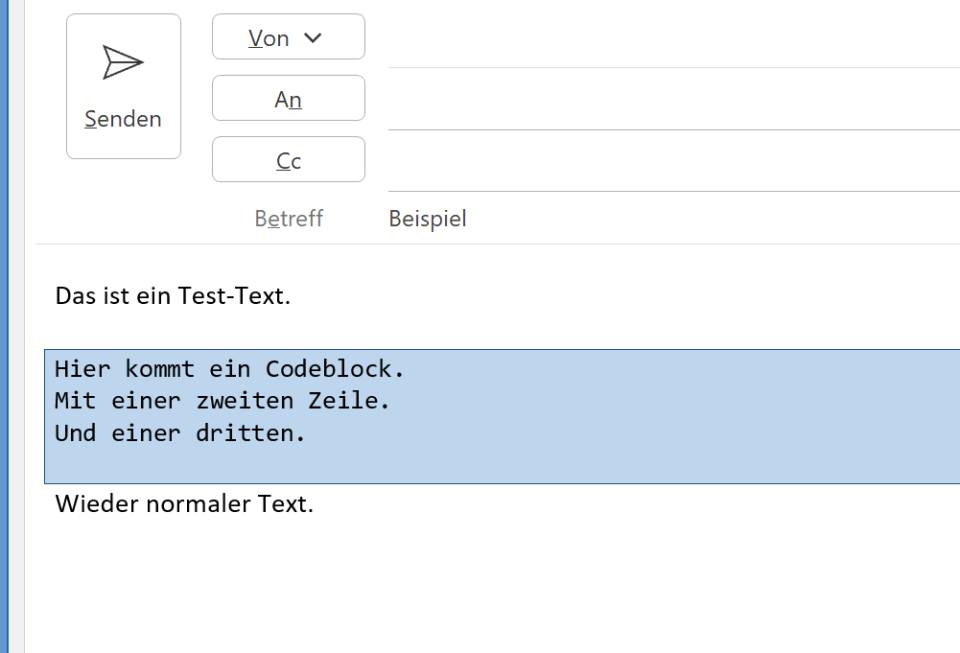Expand the Von sender dropdown
This screenshot has height=653, width=960.
click(288, 36)
